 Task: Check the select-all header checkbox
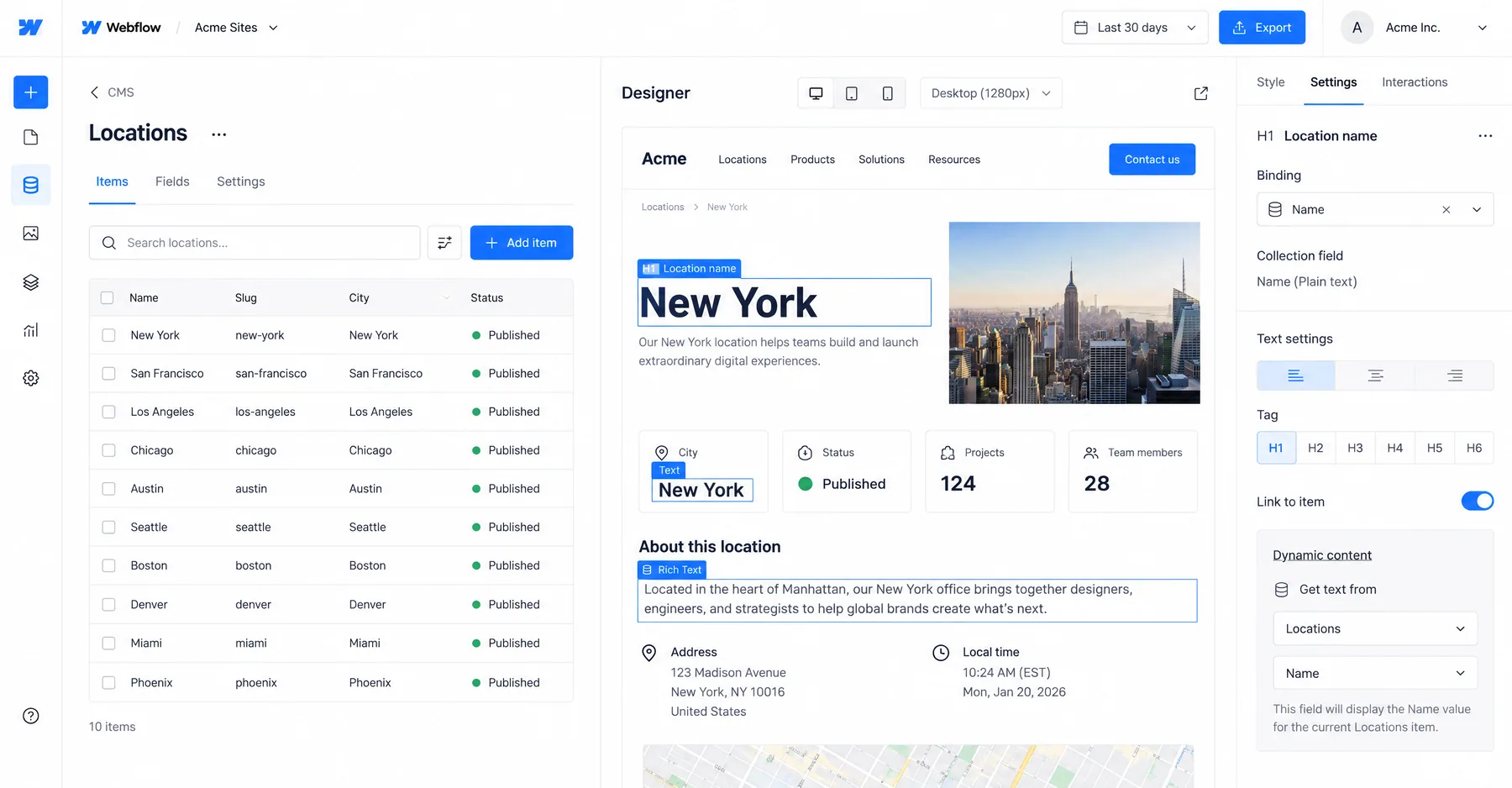[x=107, y=297]
